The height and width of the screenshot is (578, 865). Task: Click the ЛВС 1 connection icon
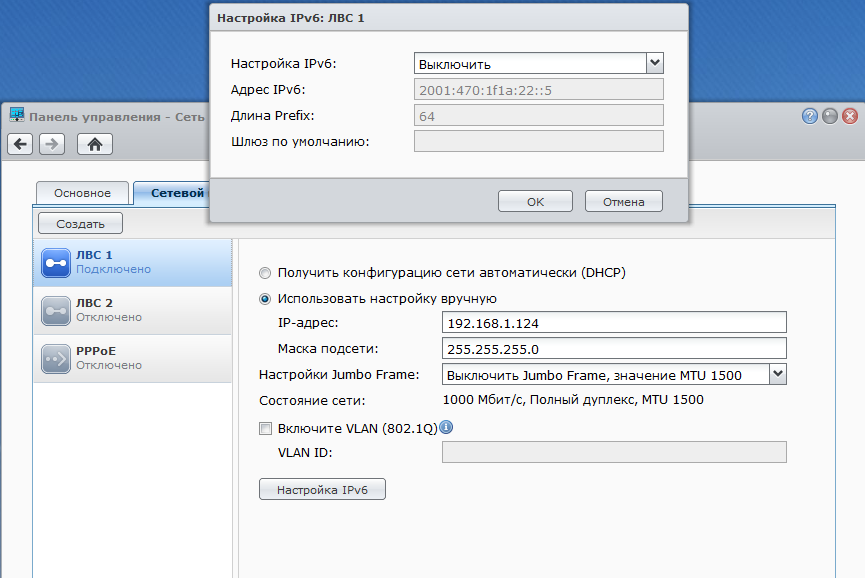(x=56, y=263)
